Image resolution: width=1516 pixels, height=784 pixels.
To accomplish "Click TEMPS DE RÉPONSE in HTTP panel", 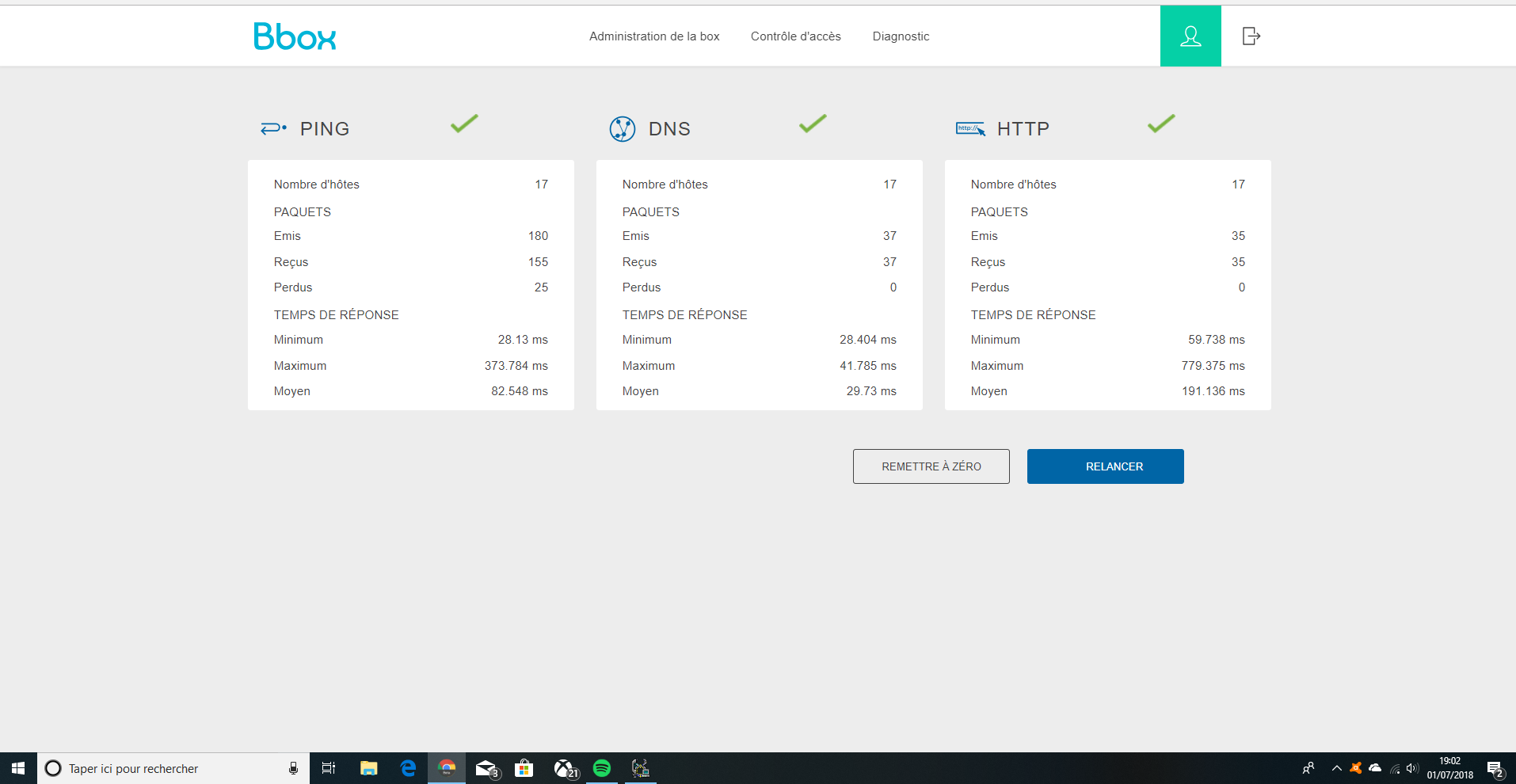I will [x=1034, y=315].
